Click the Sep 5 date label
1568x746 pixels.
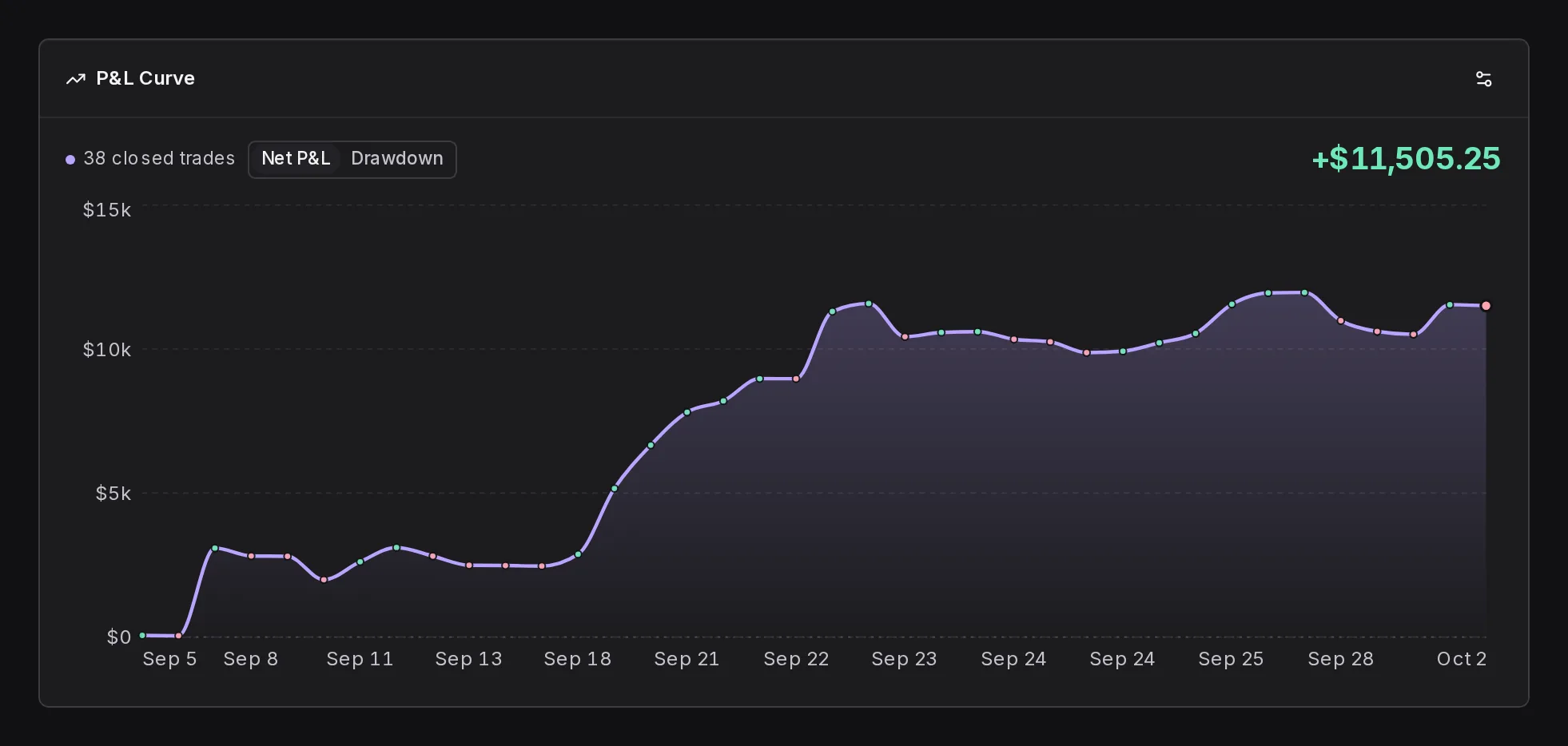point(169,659)
